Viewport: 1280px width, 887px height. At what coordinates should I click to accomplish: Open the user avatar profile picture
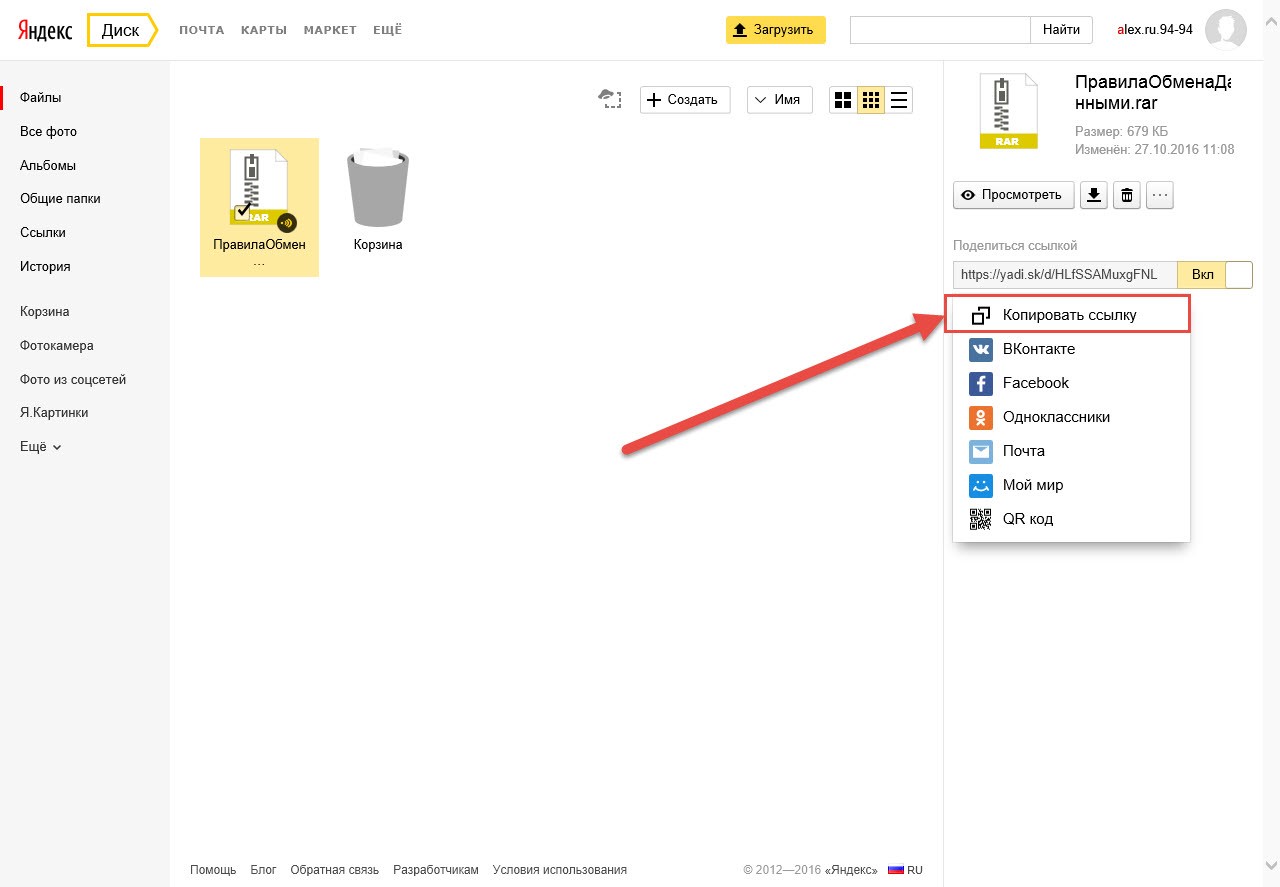1226,30
